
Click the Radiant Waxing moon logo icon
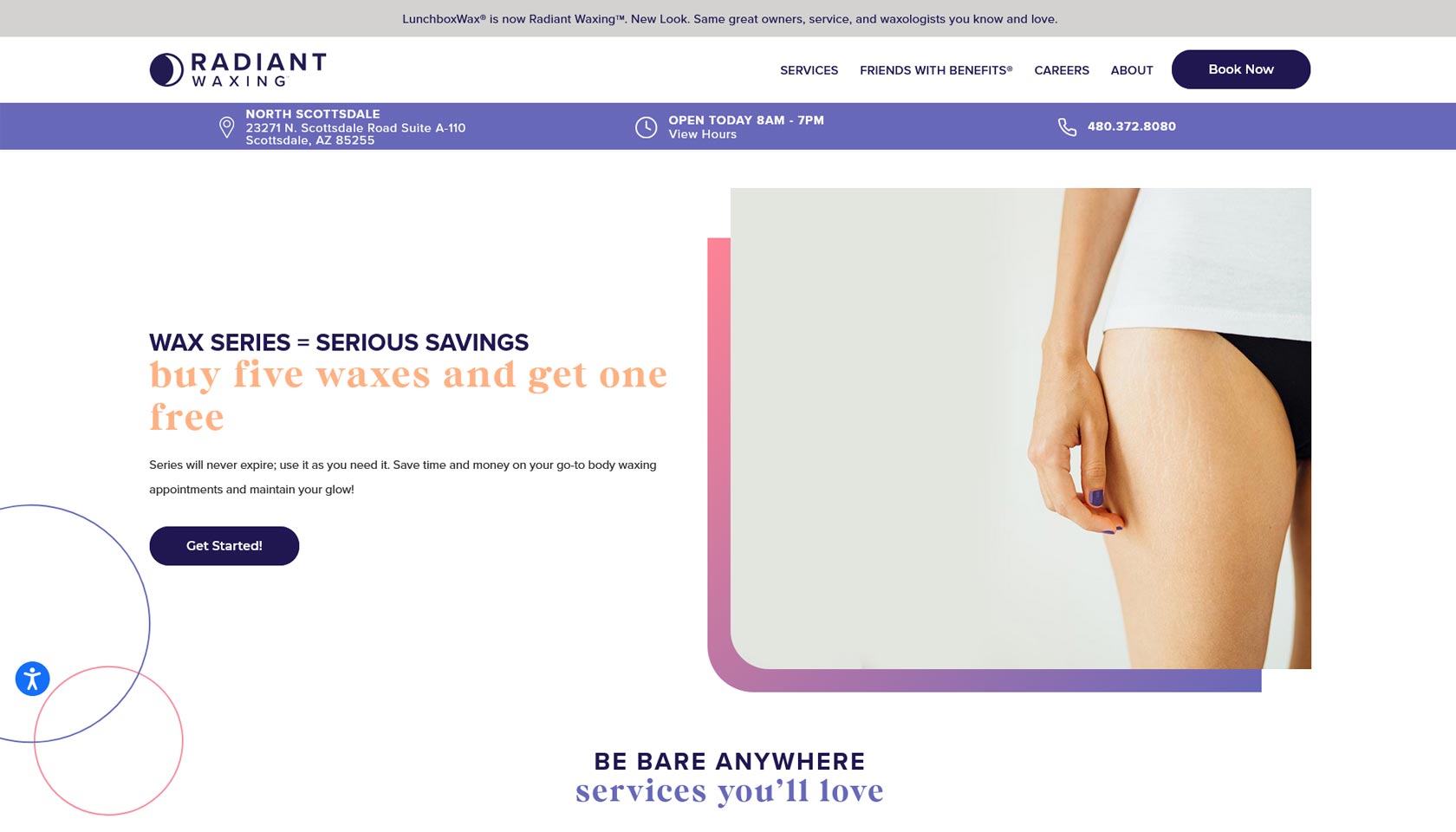pyautogui.click(x=166, y=70)
